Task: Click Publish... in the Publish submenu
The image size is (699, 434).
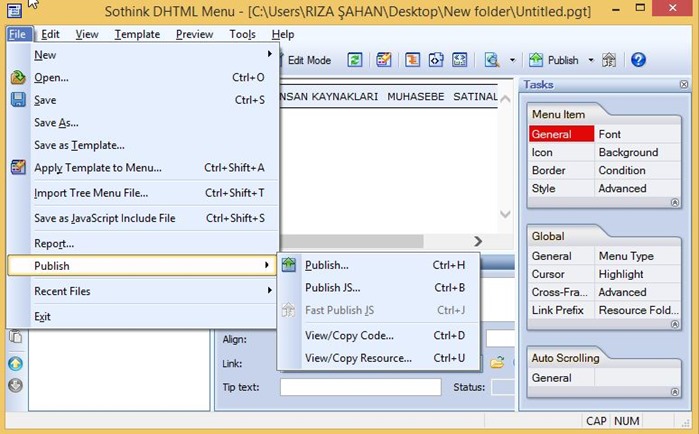Action: pyautogui.click(x=378, y=265)
